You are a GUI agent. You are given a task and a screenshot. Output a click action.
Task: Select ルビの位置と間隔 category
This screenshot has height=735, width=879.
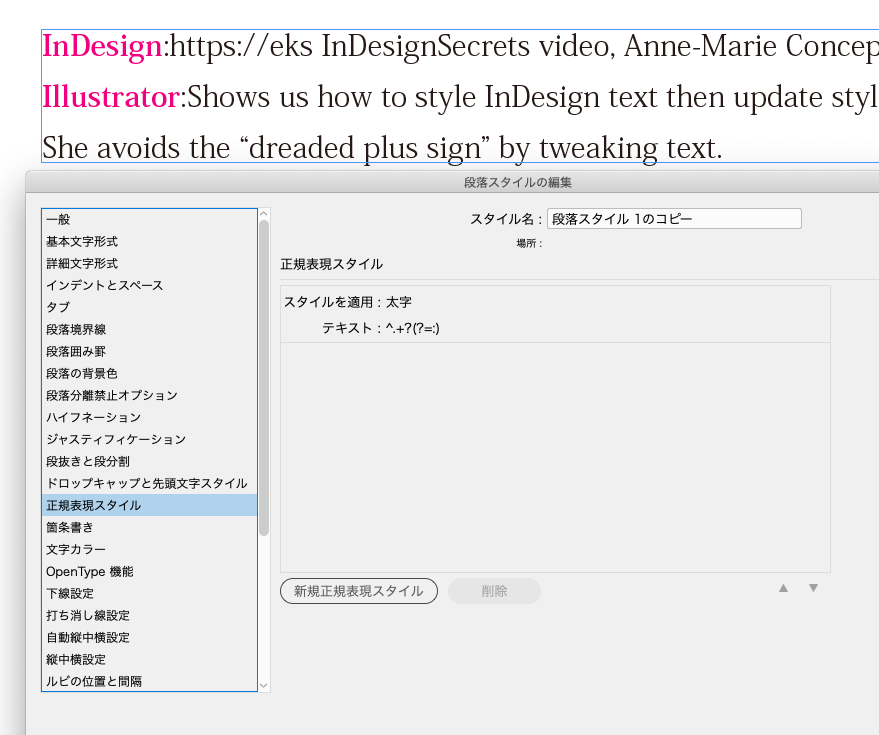click(x=149, y=681)
